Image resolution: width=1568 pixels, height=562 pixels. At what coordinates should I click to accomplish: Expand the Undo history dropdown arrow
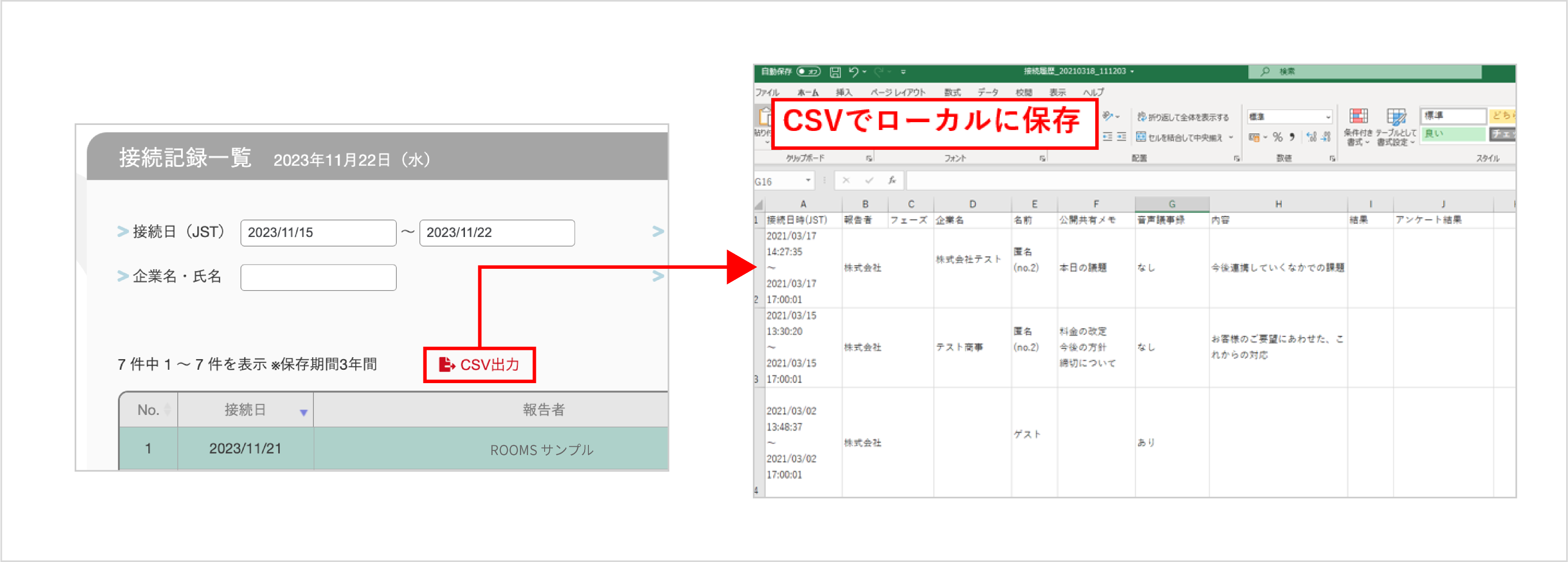864,72
